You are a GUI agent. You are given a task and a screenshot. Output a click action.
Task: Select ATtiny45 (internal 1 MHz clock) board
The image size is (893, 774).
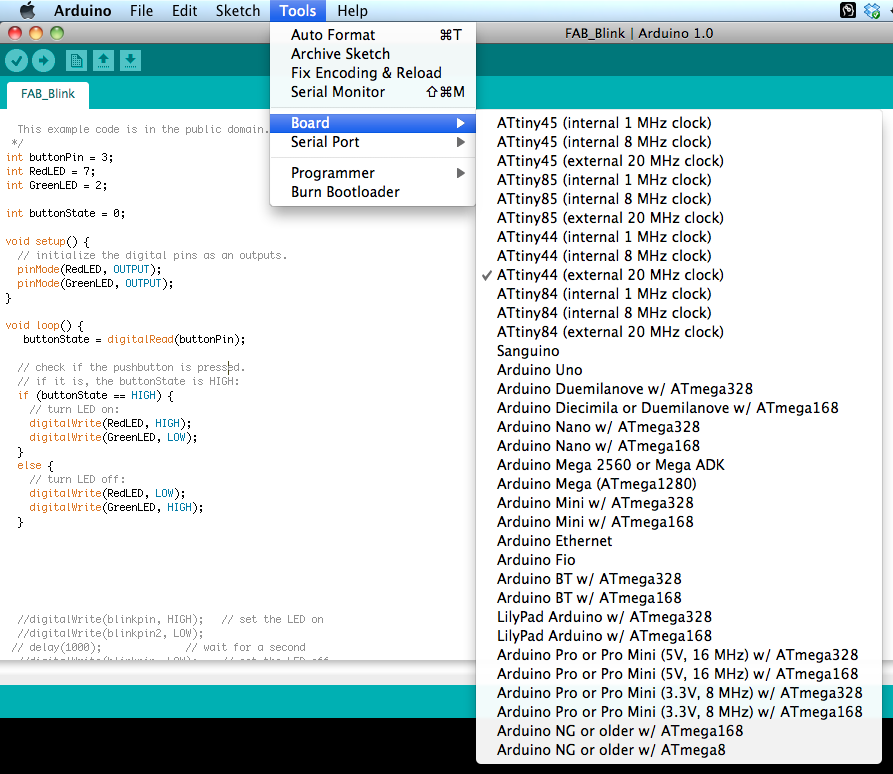click(678, 123)
